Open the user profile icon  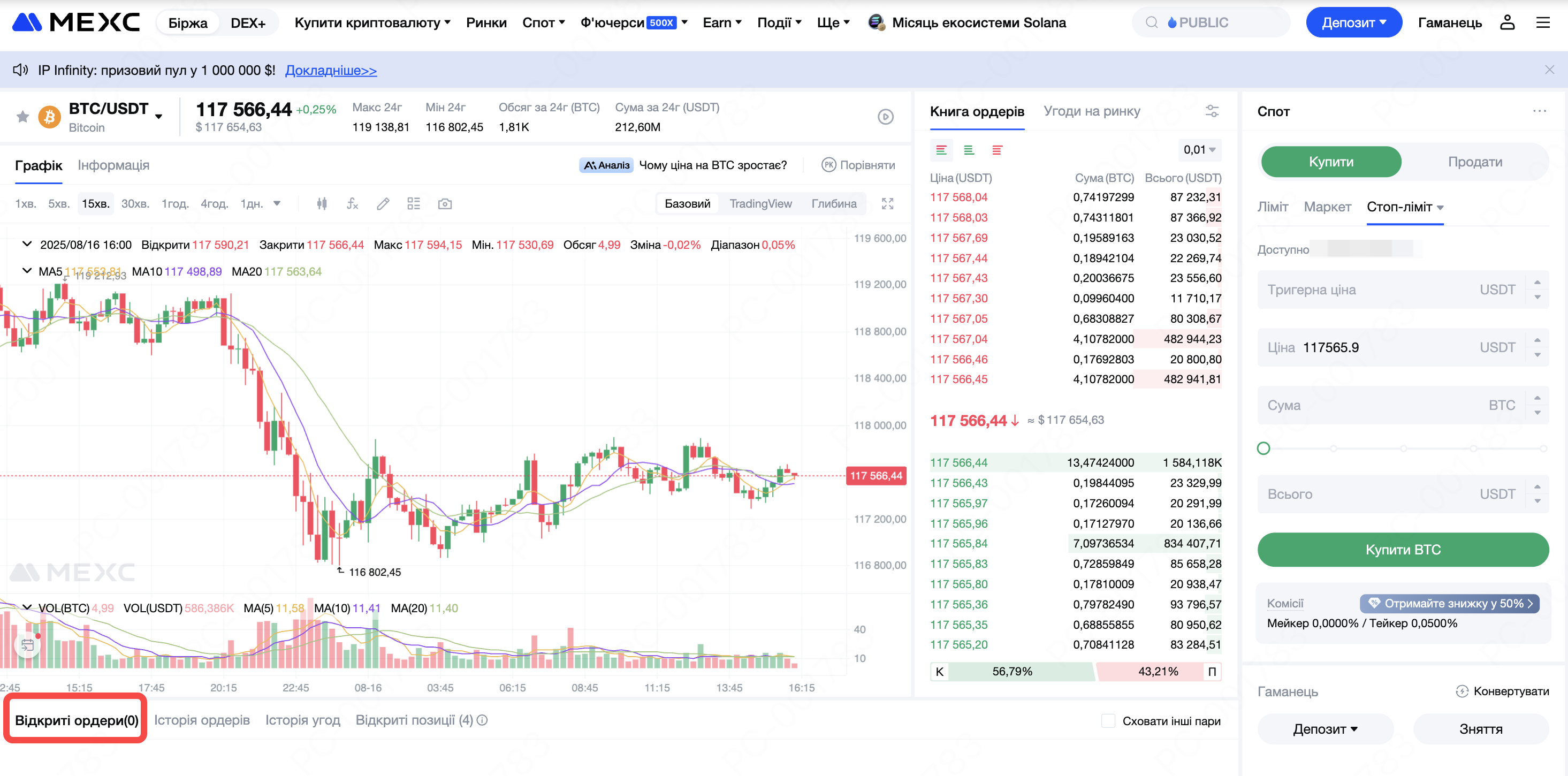click(x=1507, y=22)
